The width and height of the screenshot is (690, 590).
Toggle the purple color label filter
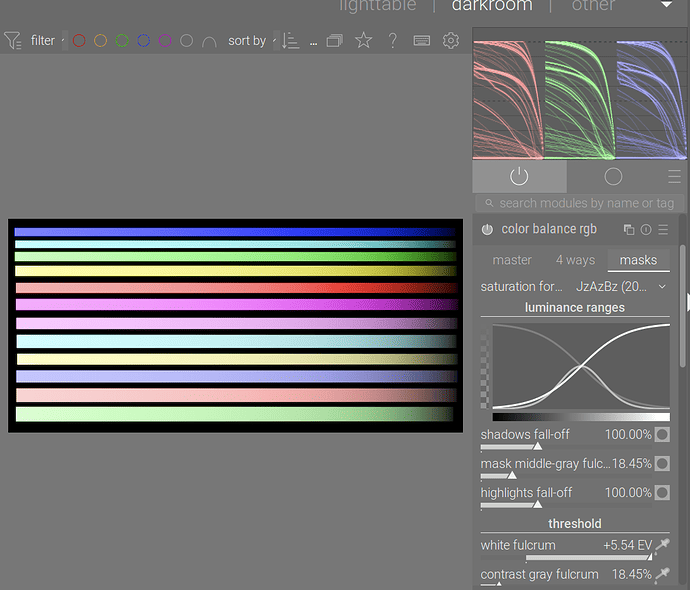coord(165,41)
